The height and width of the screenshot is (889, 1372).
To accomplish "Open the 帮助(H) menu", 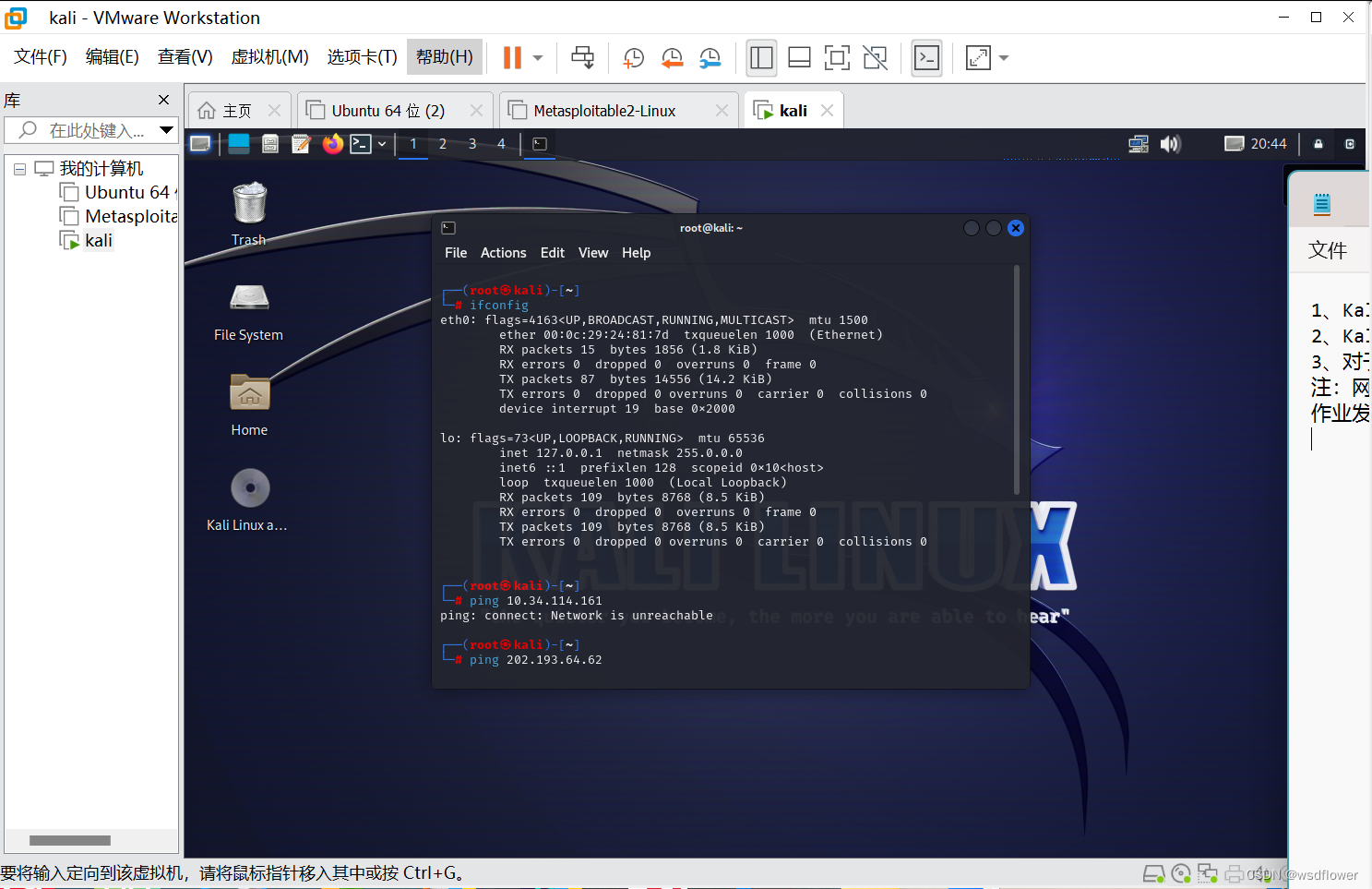I will [x=445, y=57].
